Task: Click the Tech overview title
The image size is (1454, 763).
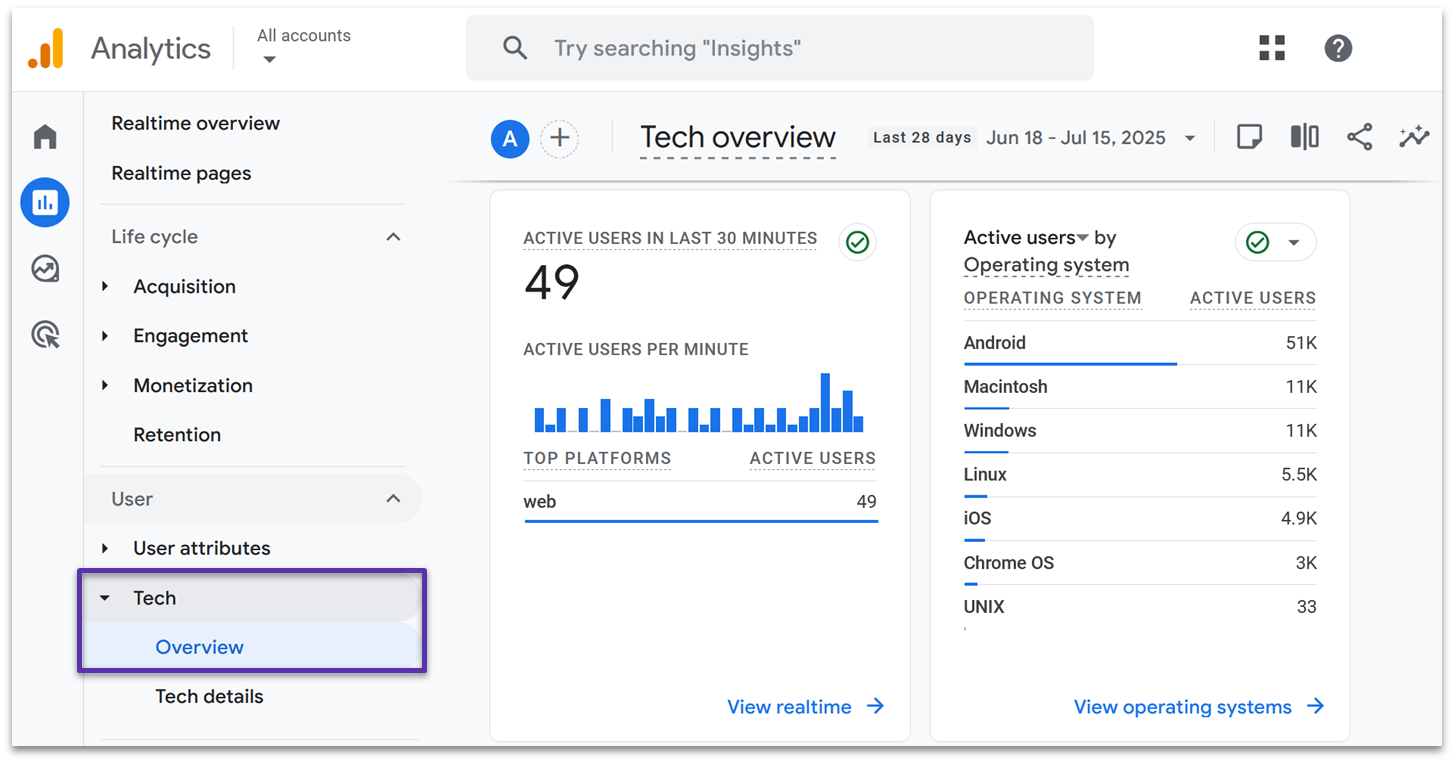Action: coord(738,137)
